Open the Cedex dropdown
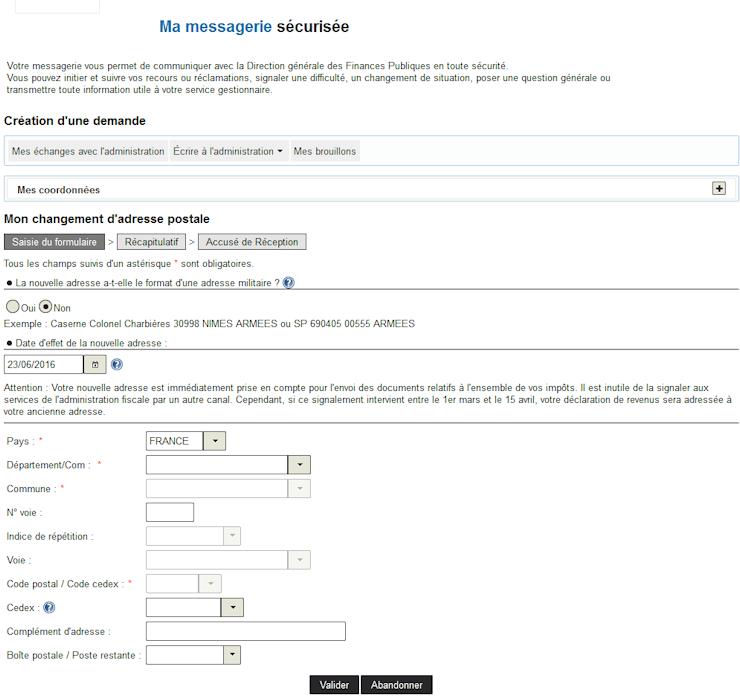The image size is (740, 696). click(x=232, y=607)
